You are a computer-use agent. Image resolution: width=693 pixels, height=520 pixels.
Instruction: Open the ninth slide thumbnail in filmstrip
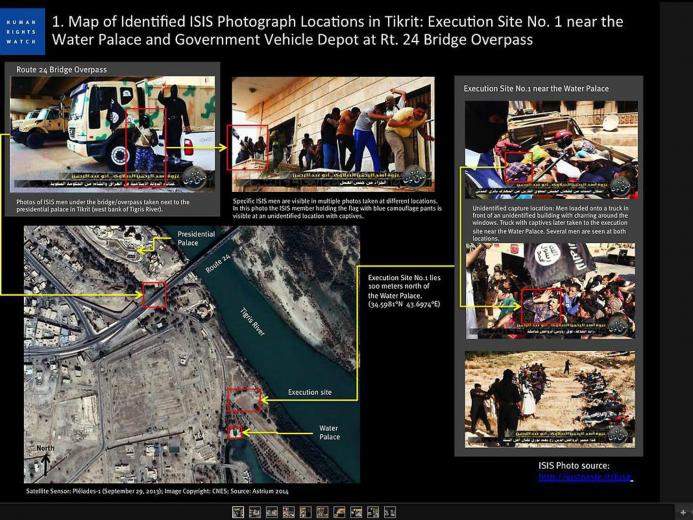[373, 512]
